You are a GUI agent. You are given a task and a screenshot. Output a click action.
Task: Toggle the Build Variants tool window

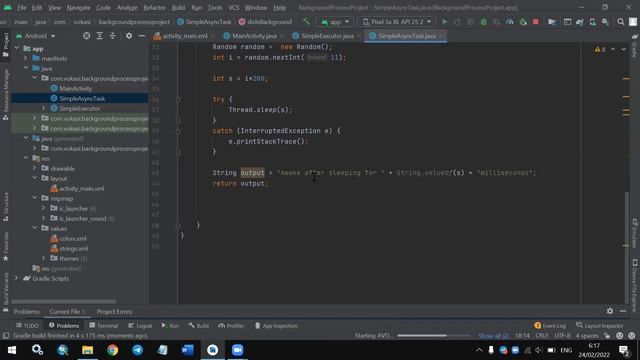tap(6, 292)
